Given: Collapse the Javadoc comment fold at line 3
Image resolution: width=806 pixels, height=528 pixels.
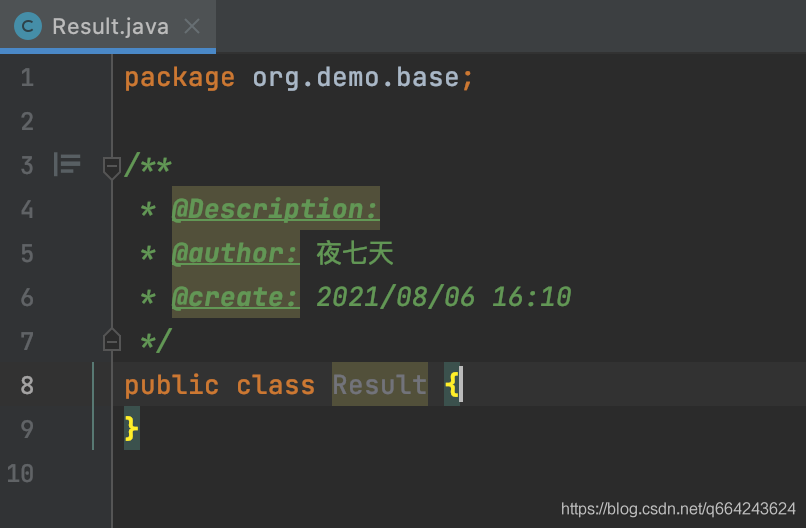Looking at the screenshot, I should 112,167.
